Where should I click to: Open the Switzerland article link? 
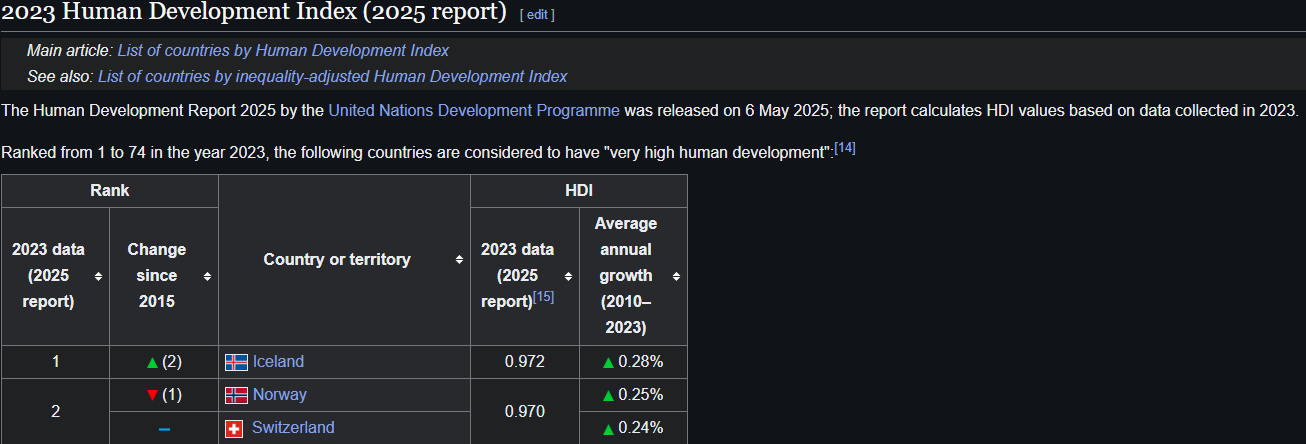[x=293, y=427]
